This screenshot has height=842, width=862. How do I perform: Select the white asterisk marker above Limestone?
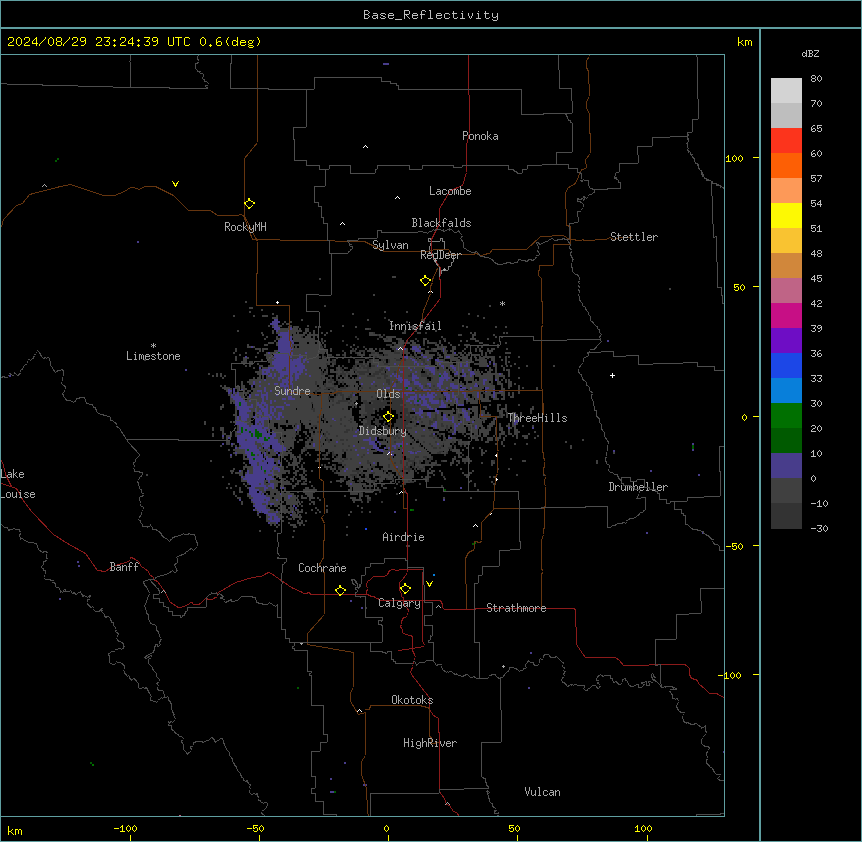153,346
